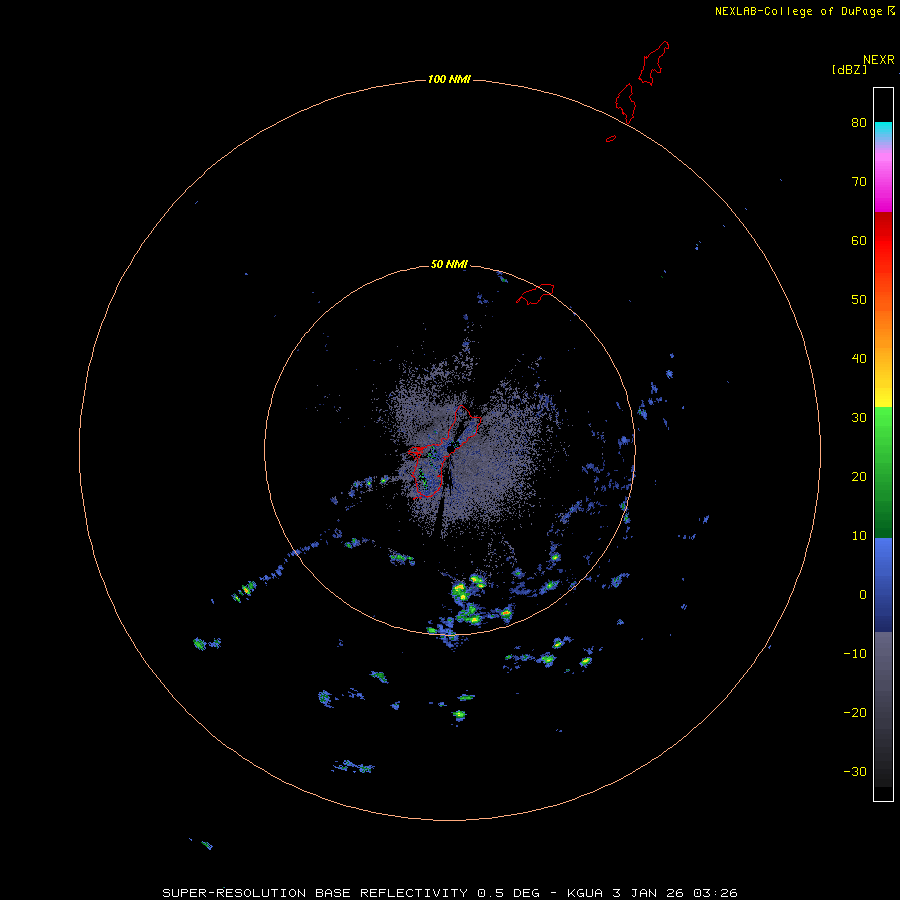
Task: Click the blue segment of the color bar
Action: click(x=883, y=585)
